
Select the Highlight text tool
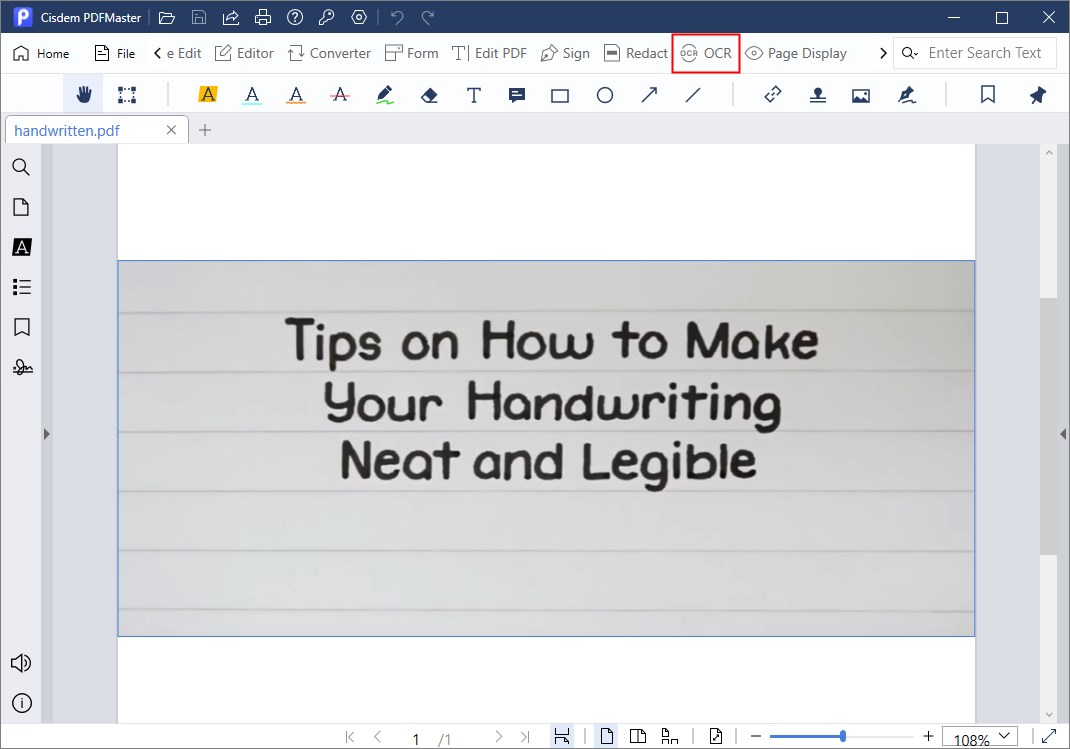(x=208, y=95)
